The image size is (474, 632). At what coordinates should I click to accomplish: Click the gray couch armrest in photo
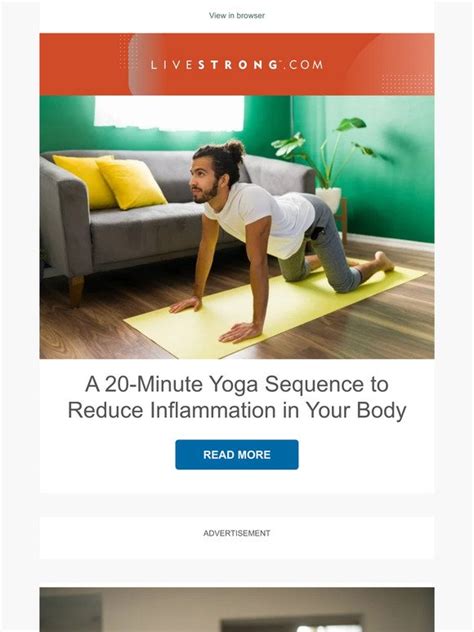(64, 218)
